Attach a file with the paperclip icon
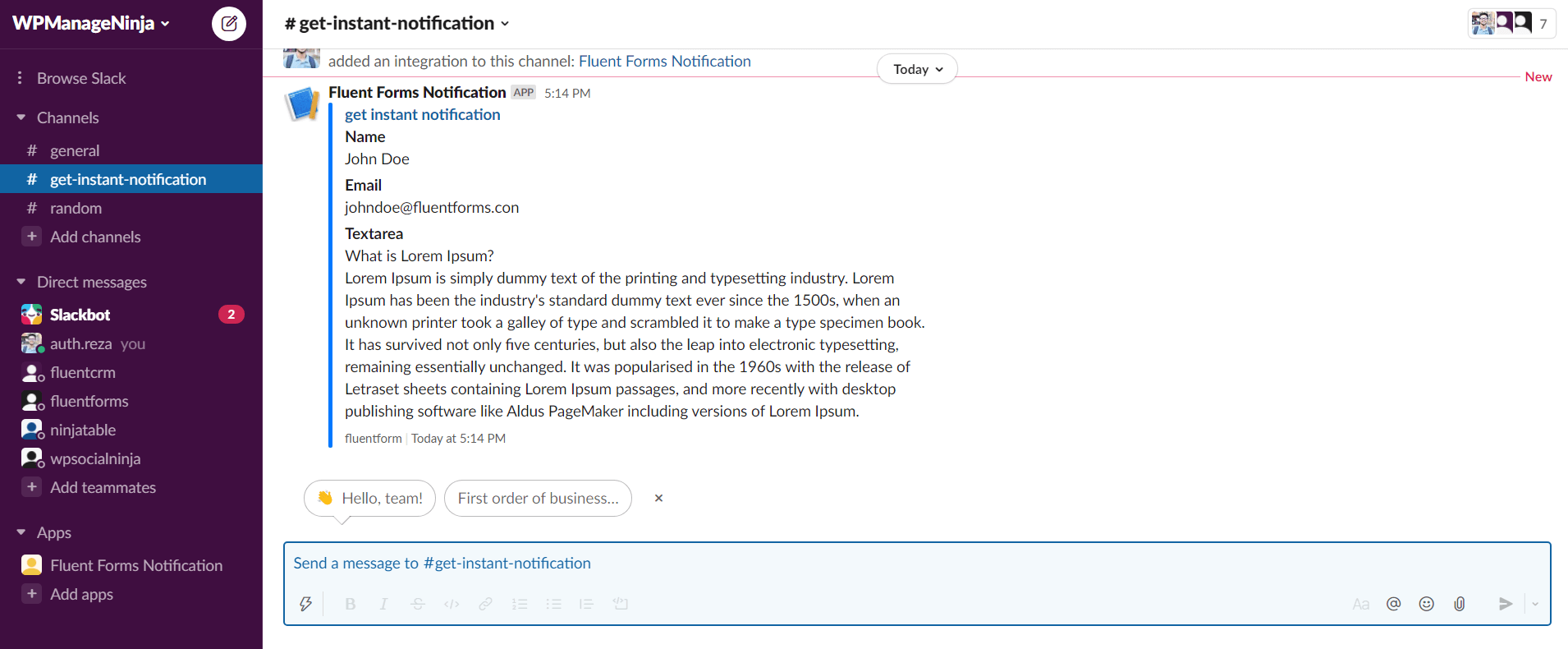 click(x=1459, y=604)
